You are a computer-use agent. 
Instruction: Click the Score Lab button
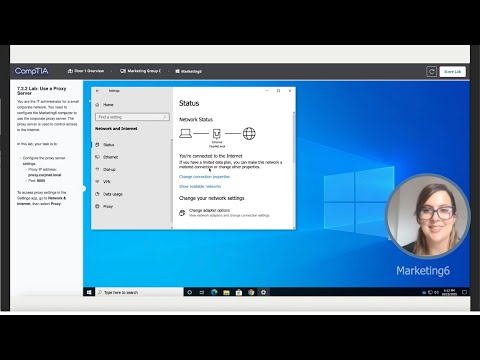click(x=452, y=72)
